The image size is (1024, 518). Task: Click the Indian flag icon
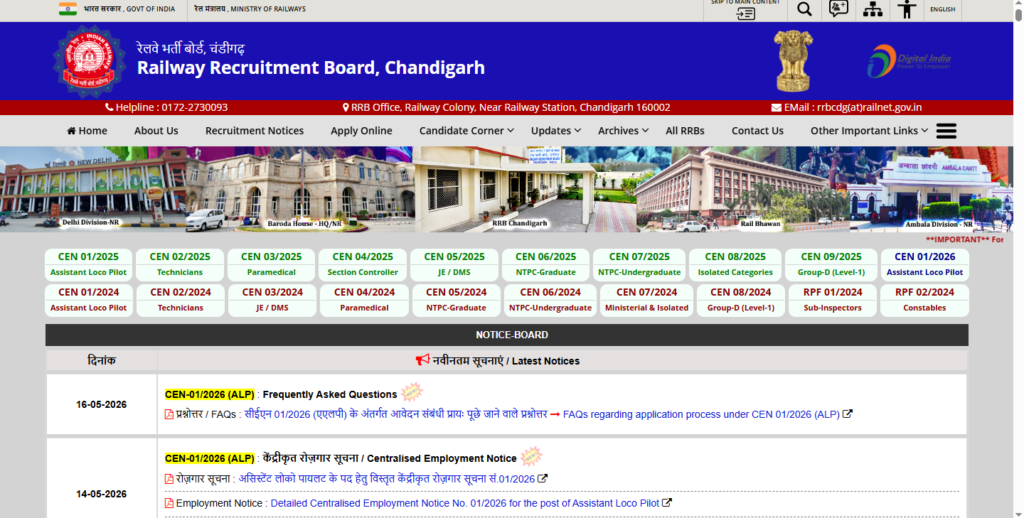coord(68,8)
